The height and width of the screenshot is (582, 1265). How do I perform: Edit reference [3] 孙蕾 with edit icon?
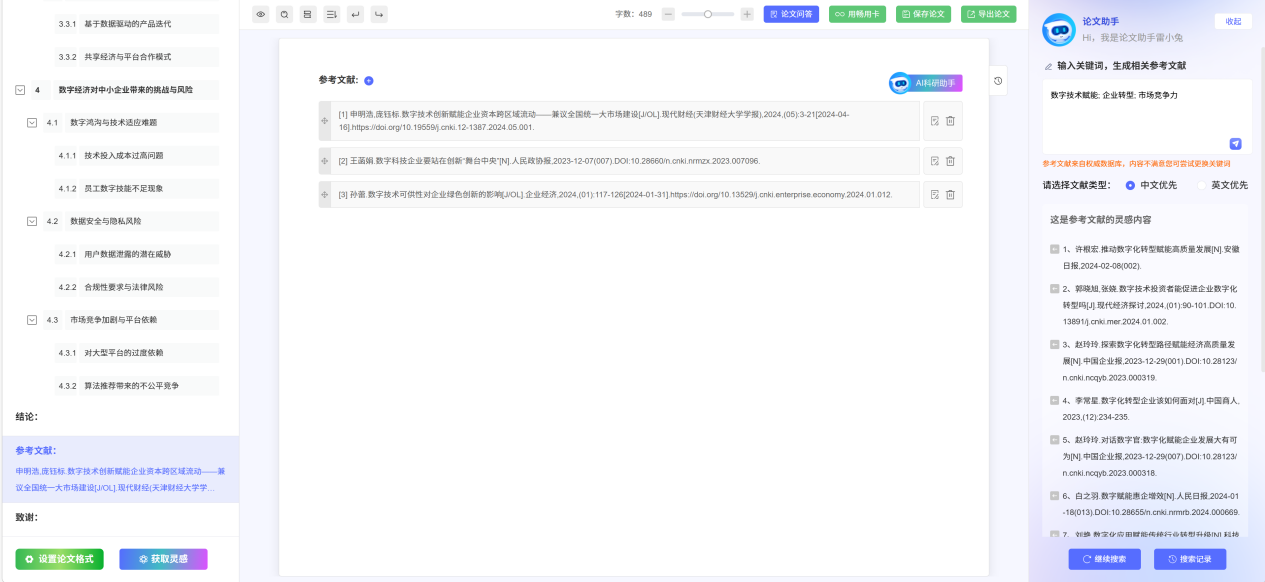[934, 194]
